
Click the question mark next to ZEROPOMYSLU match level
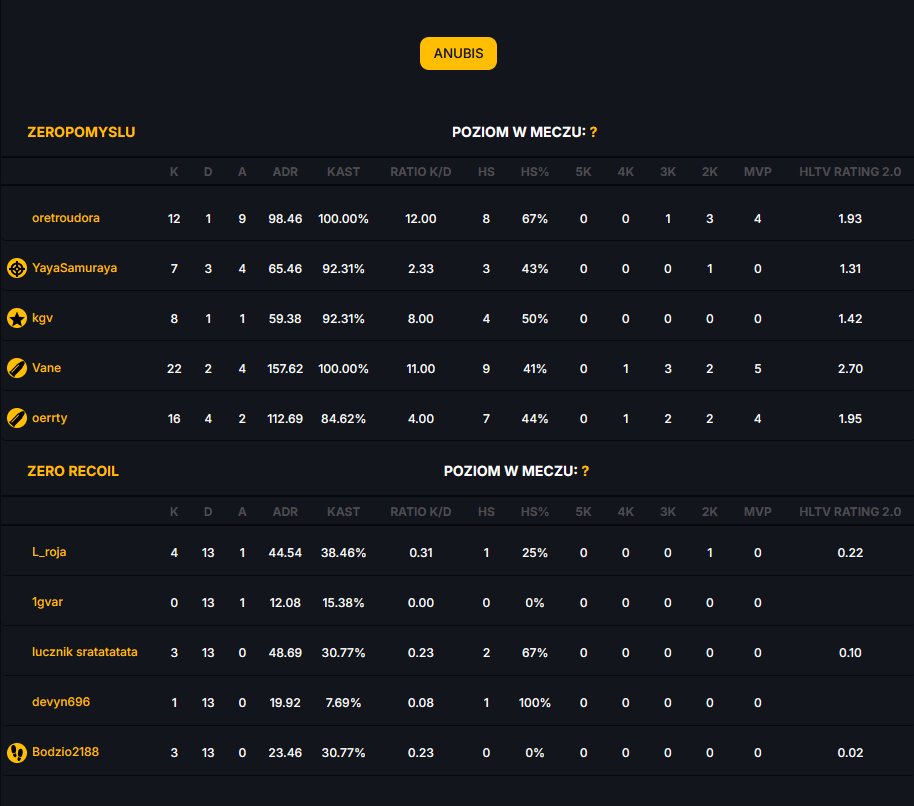pos(593,132)
